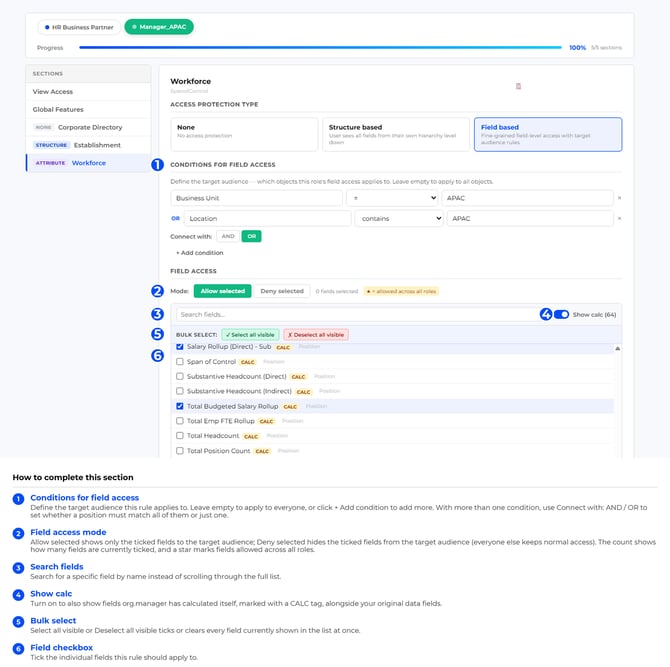
Task: Click the CALC tag on Total Position Count
Action: coord(262,451)
